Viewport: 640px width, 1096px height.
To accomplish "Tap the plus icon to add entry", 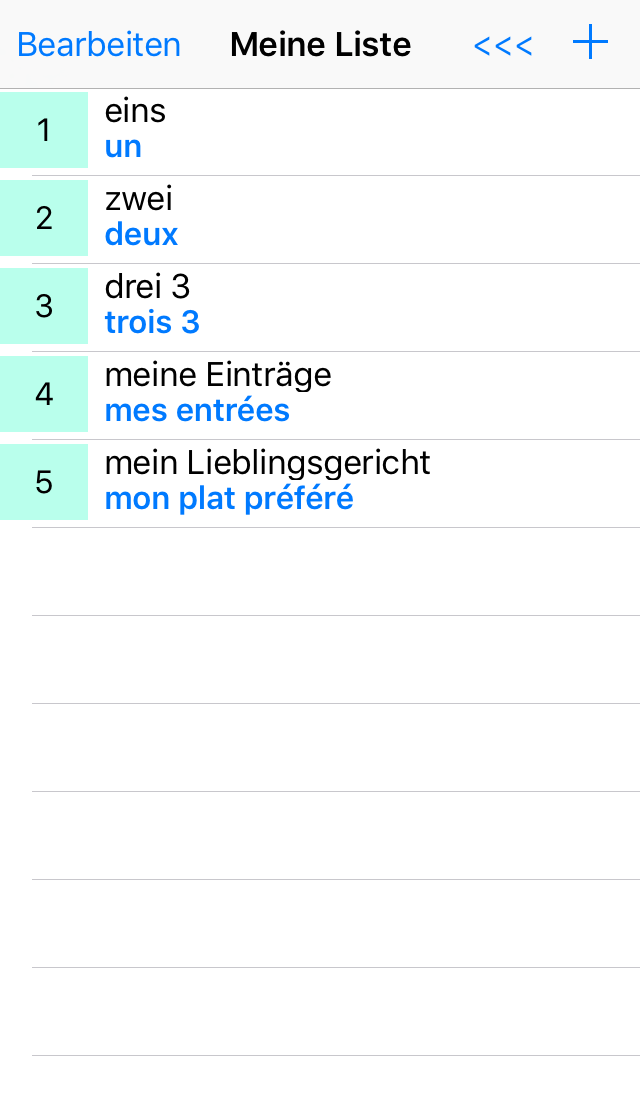I will tap(590, 44).
